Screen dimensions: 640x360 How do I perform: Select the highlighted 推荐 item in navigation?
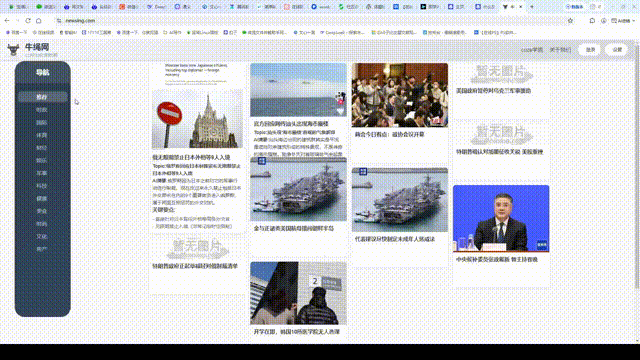coord(42,97)
